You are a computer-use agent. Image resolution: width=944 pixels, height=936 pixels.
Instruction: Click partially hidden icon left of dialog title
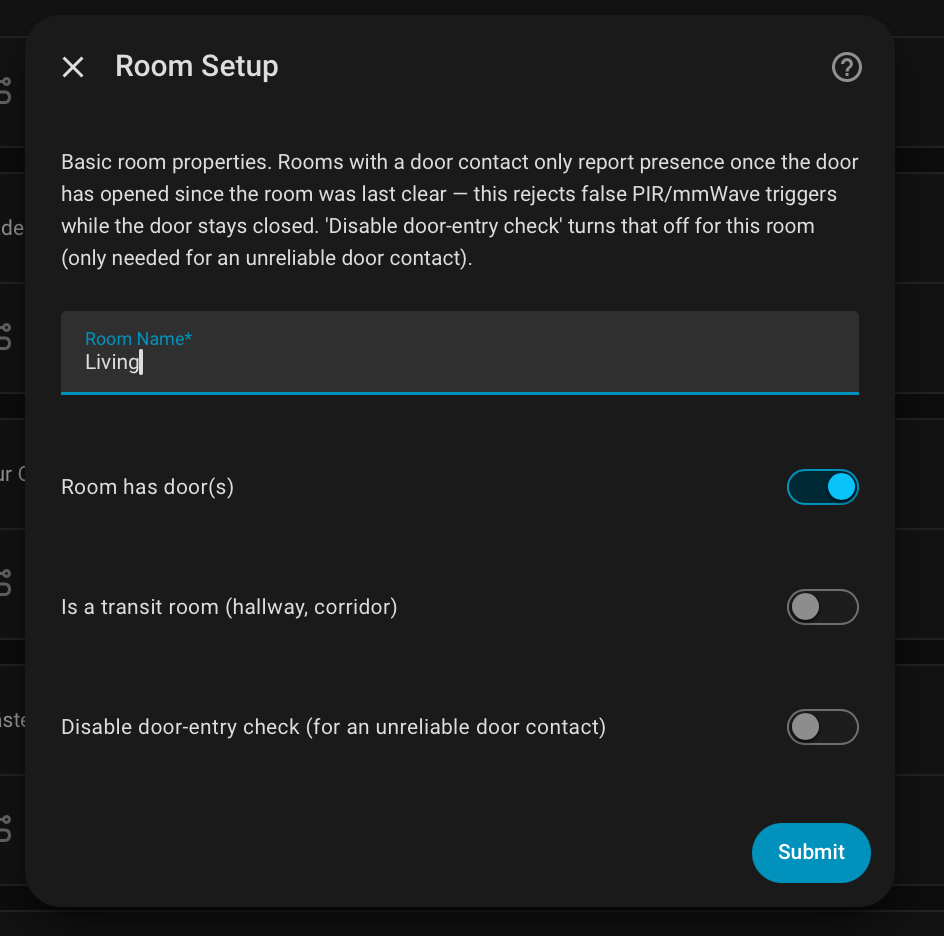coord(5,91)
